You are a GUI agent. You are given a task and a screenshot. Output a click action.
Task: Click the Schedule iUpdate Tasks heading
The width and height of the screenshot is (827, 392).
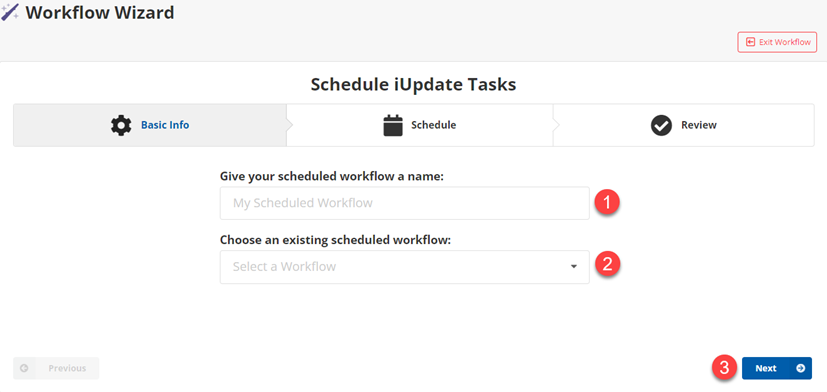coord(414,84)
